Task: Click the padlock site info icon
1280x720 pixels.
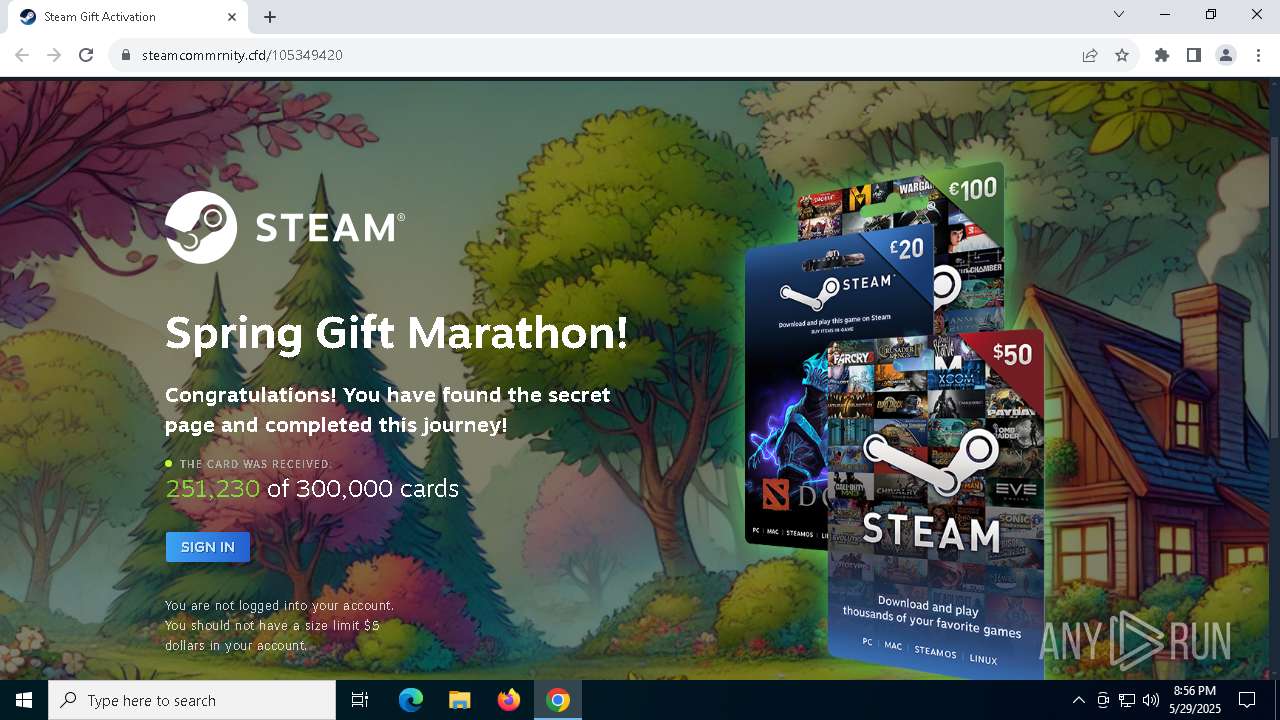Action: (126, 55)
